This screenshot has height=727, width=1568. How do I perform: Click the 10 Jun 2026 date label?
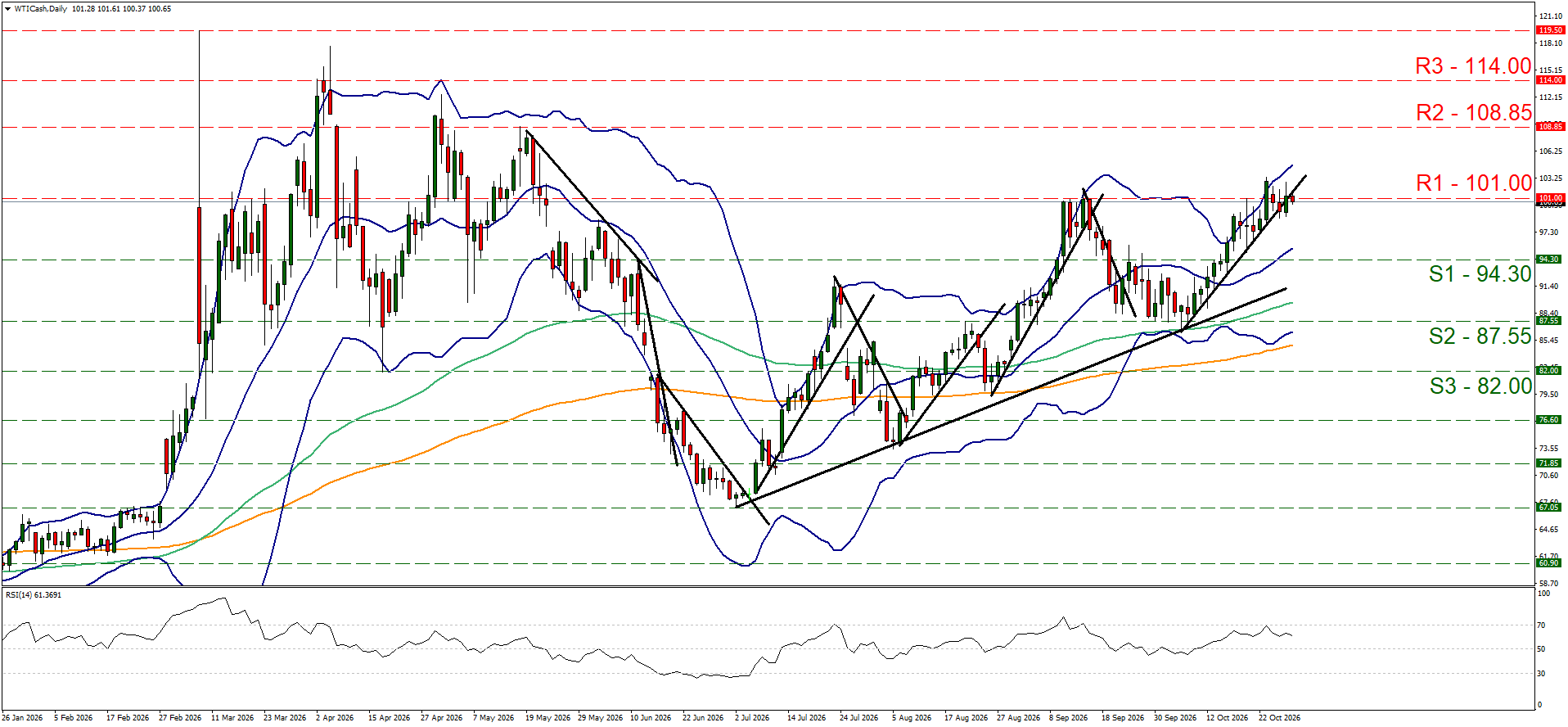coord(651,718)
